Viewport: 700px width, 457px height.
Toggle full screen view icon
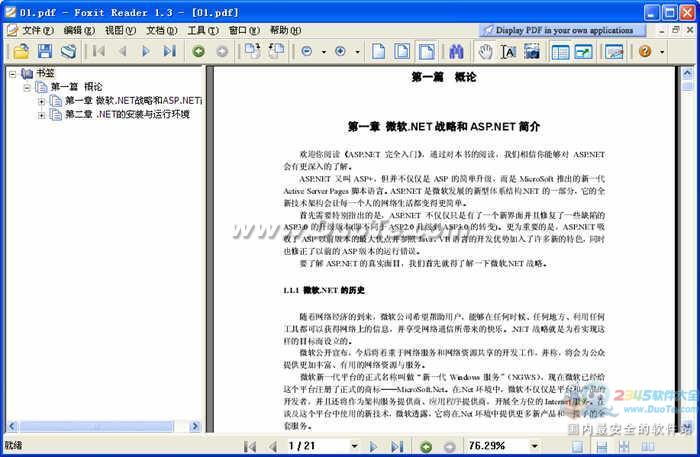click(x=583, y=52)
